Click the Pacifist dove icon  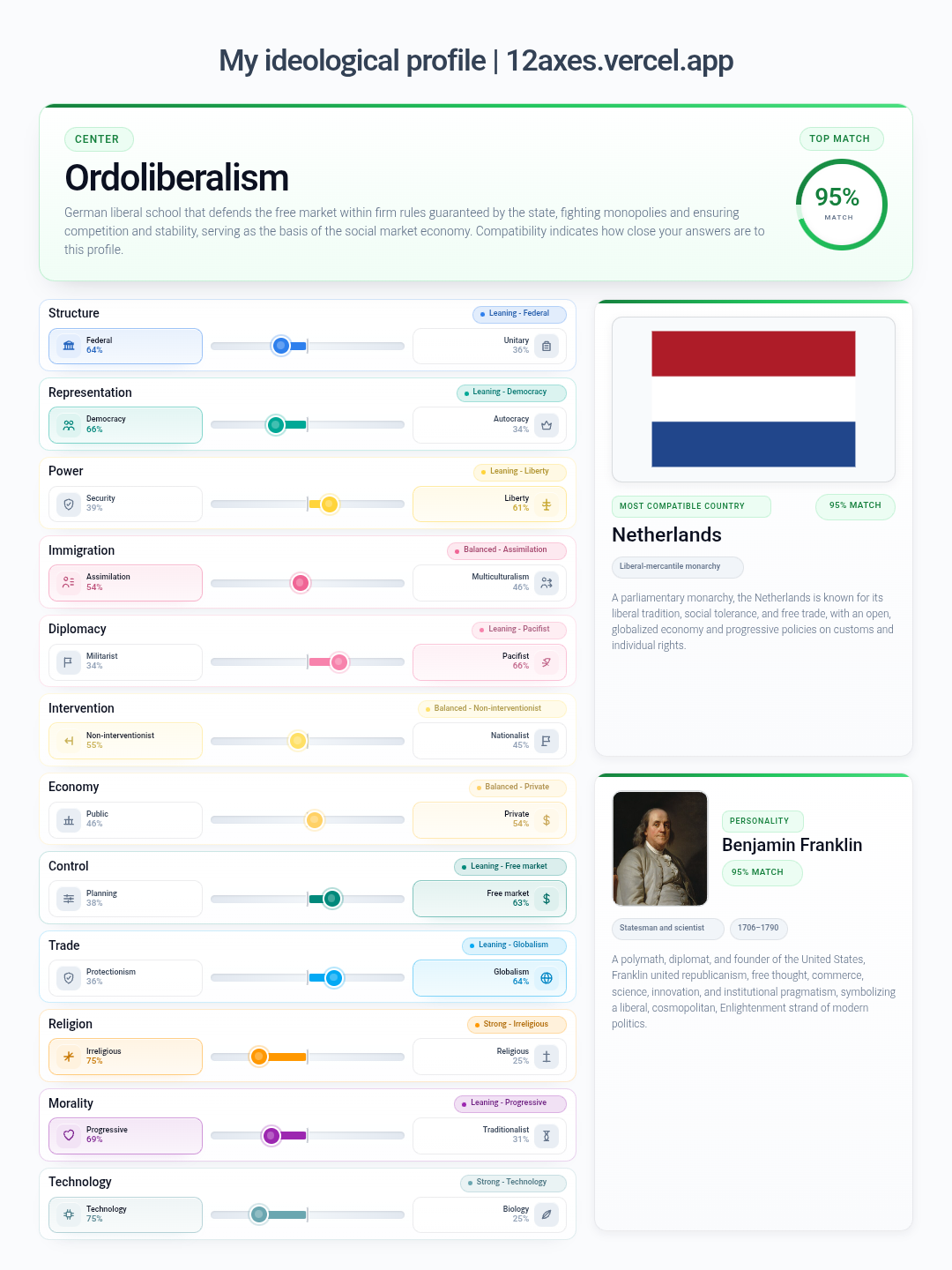pos(547,661)
